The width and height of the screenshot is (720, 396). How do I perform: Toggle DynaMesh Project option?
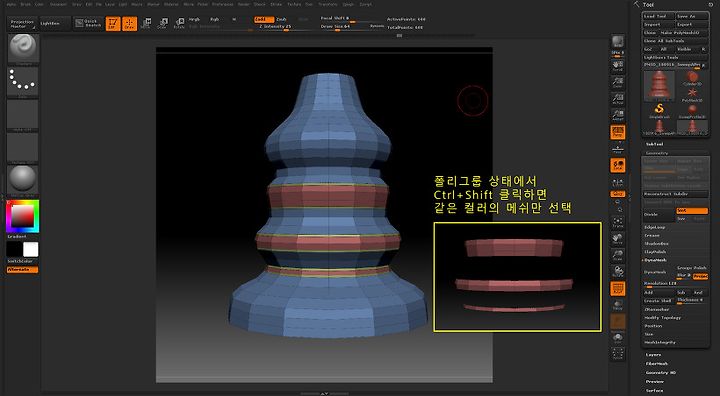click(x=700, y=276)
